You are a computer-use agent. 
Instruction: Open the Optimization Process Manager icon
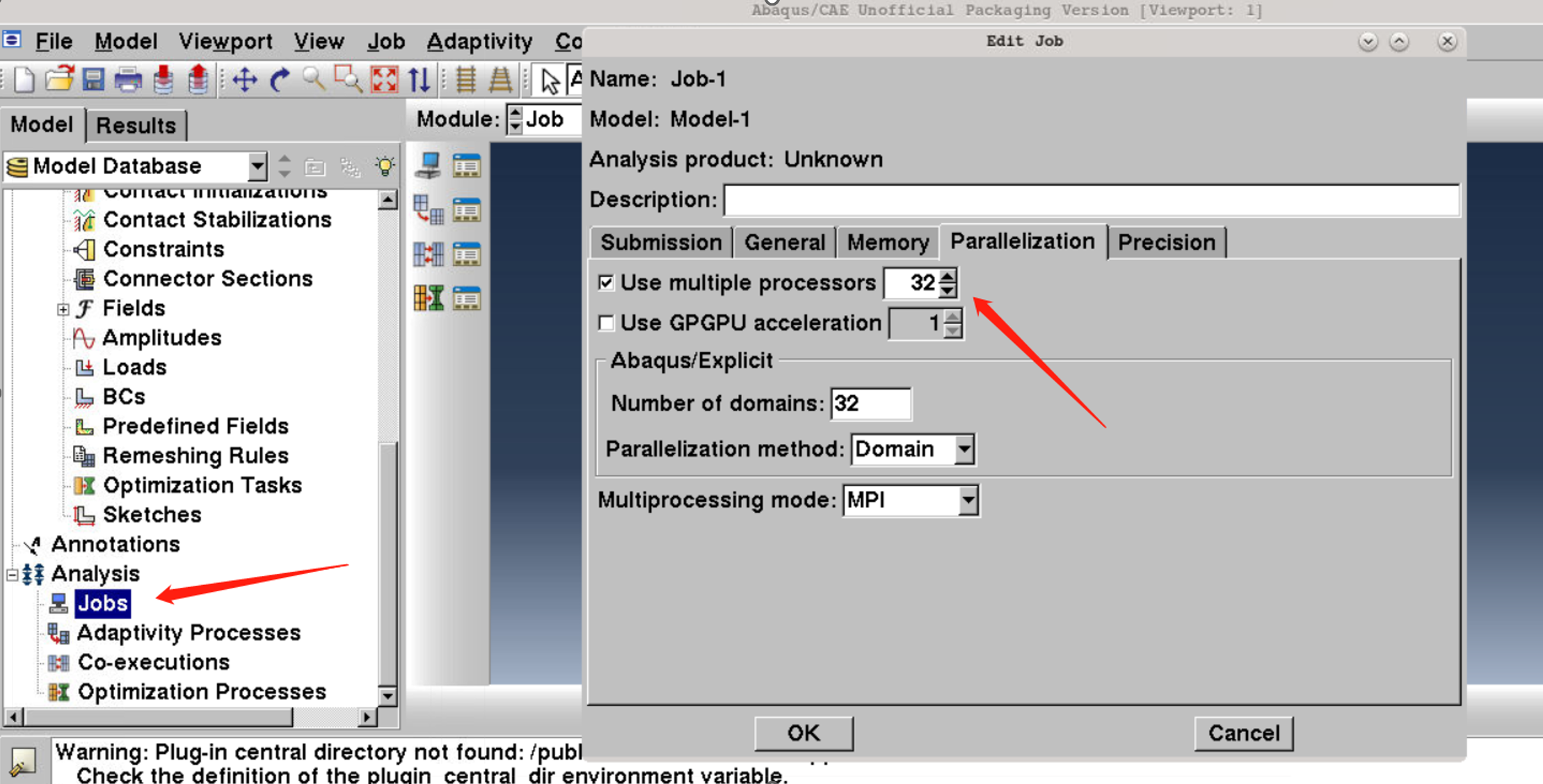pyautogui.click(x=466, y=298)
